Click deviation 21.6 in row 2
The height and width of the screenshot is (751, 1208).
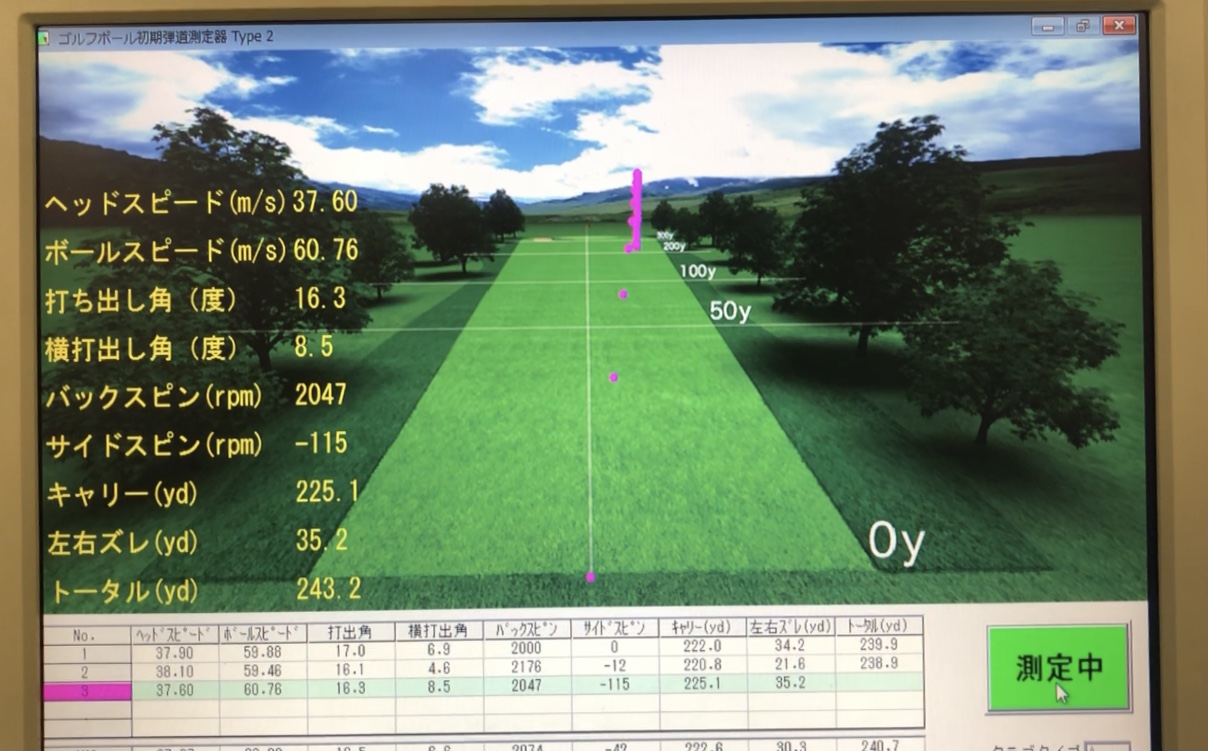pos(791,663)
